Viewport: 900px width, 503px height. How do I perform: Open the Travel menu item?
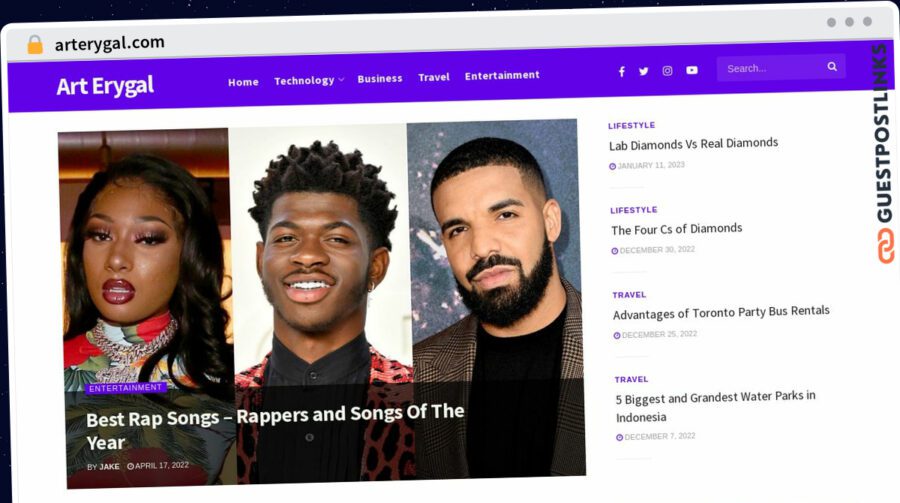434,77
